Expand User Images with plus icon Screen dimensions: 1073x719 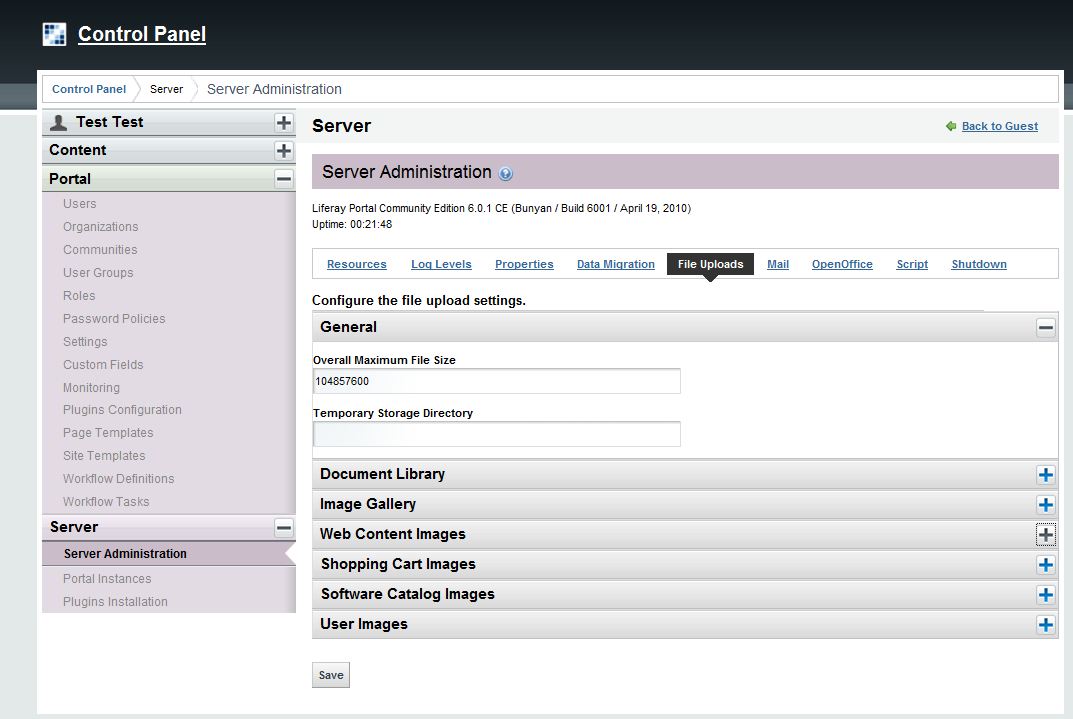1045,625
